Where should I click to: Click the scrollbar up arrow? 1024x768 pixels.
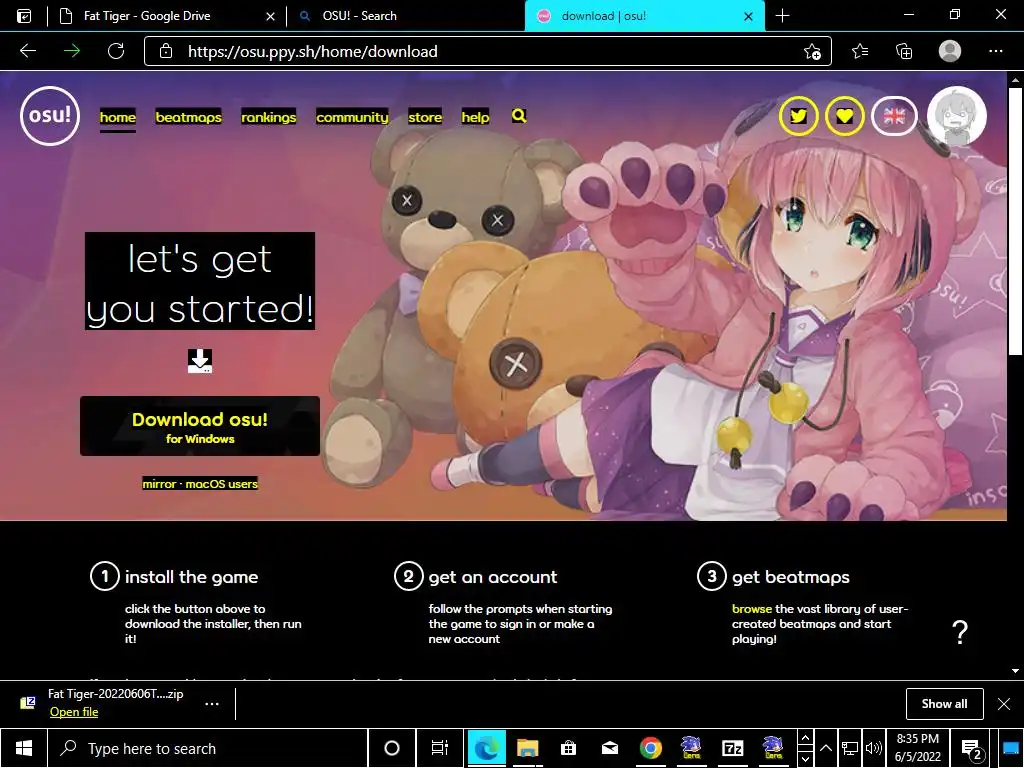tap(1015, 80)
